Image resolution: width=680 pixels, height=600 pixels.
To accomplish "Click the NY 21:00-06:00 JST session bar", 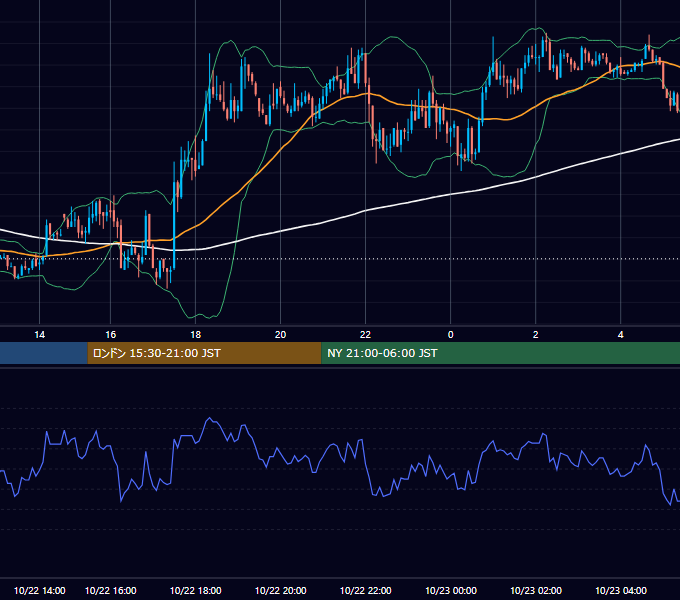I will [500, 353].
